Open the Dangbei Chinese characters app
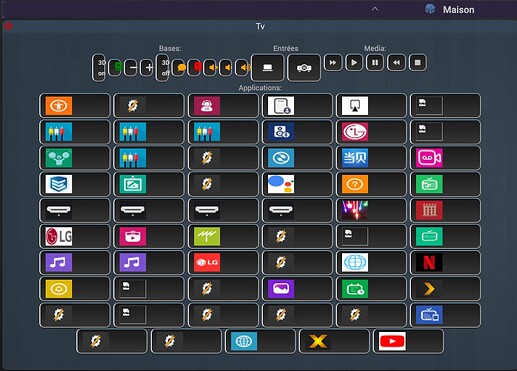The width and height of the screenshot is (517, 371). point(371,158)
